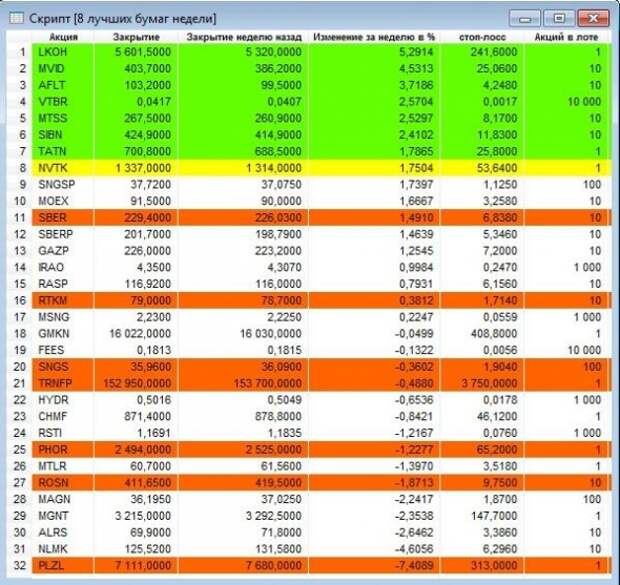Select the MTLR ticker cell
The image size is (620, 585).
(63, 466)
